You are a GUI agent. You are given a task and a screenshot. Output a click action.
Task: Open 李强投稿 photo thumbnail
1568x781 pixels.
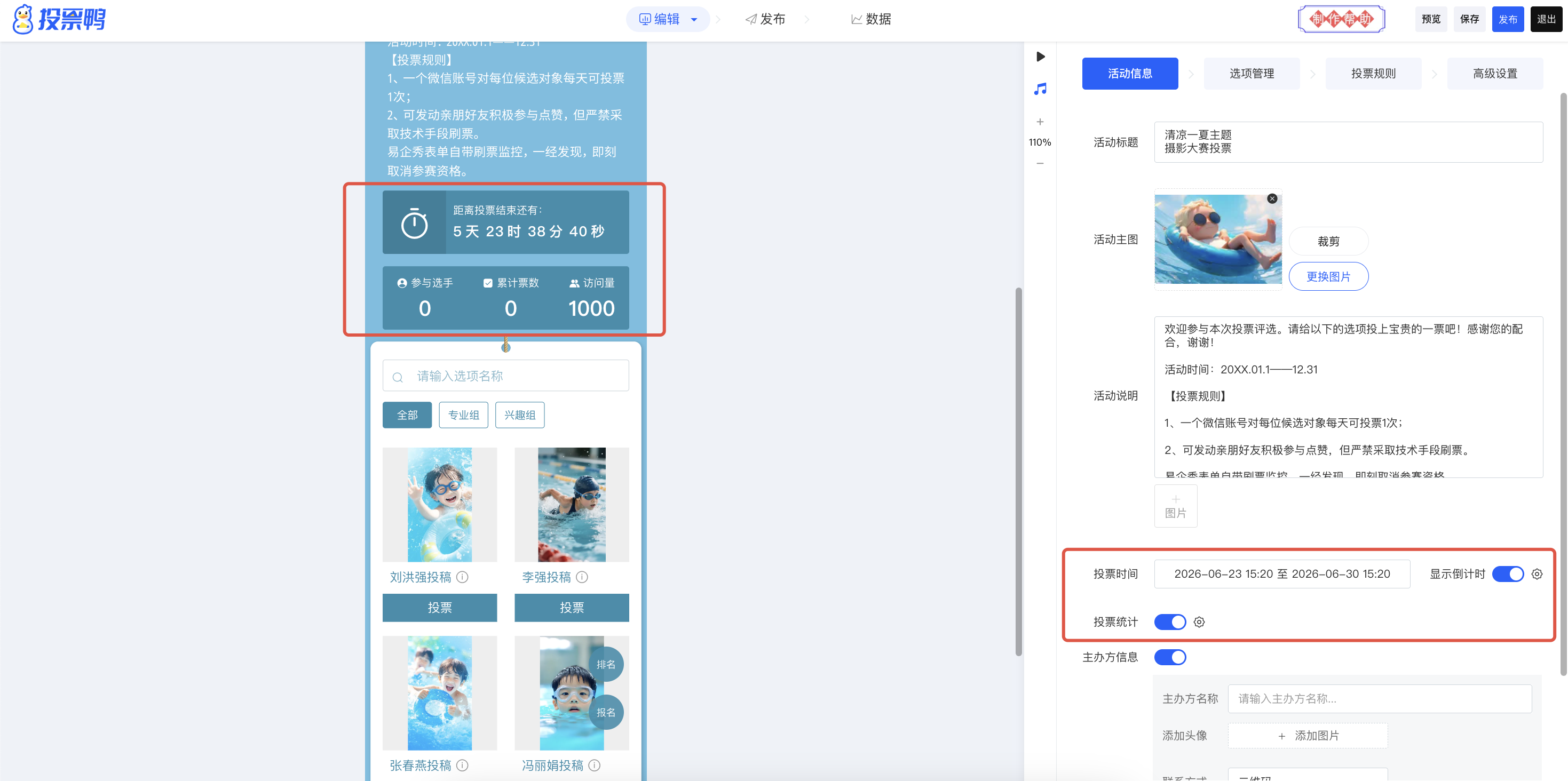572,505
